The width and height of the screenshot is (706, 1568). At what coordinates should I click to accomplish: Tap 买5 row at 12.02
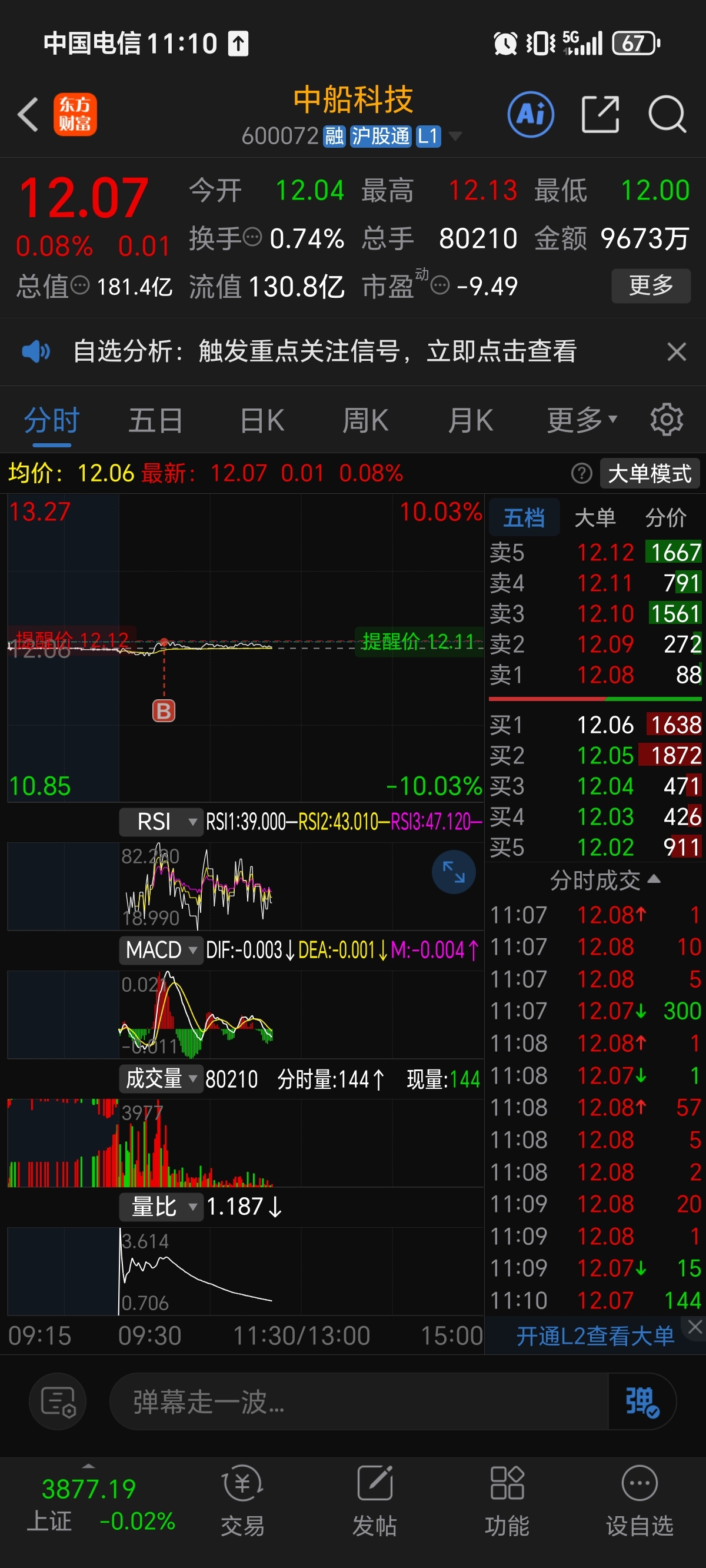(x=595, y=847)
